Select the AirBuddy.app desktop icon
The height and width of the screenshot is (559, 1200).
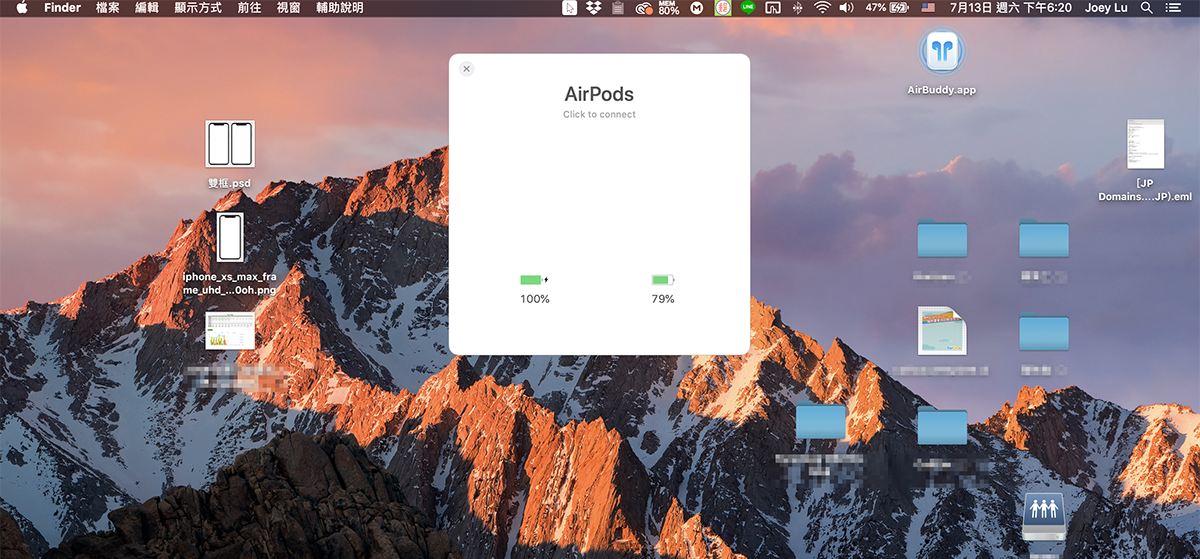click(941, 52)
